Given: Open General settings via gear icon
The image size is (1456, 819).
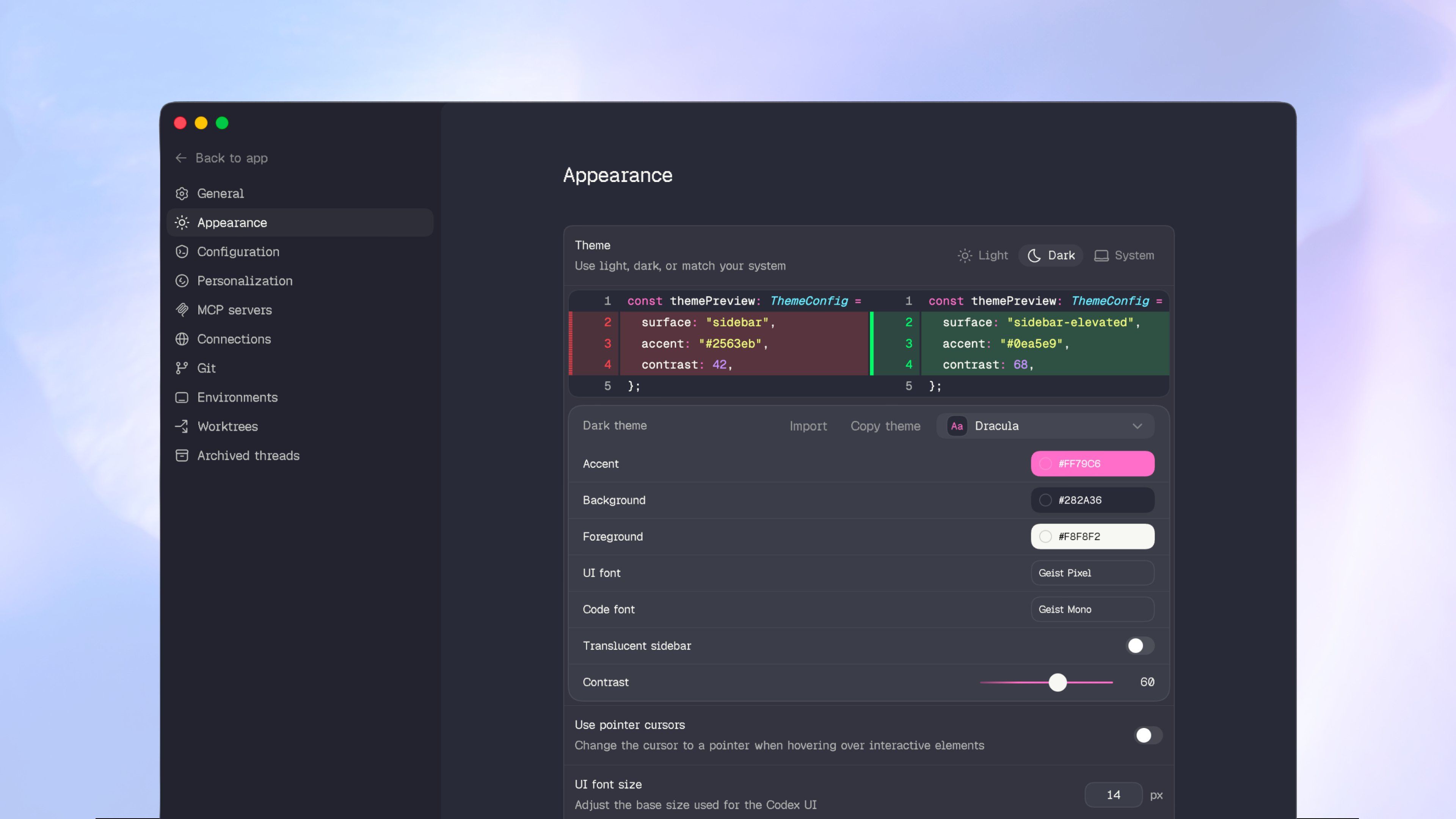Looking at the screenshot, I should point(182,193).
